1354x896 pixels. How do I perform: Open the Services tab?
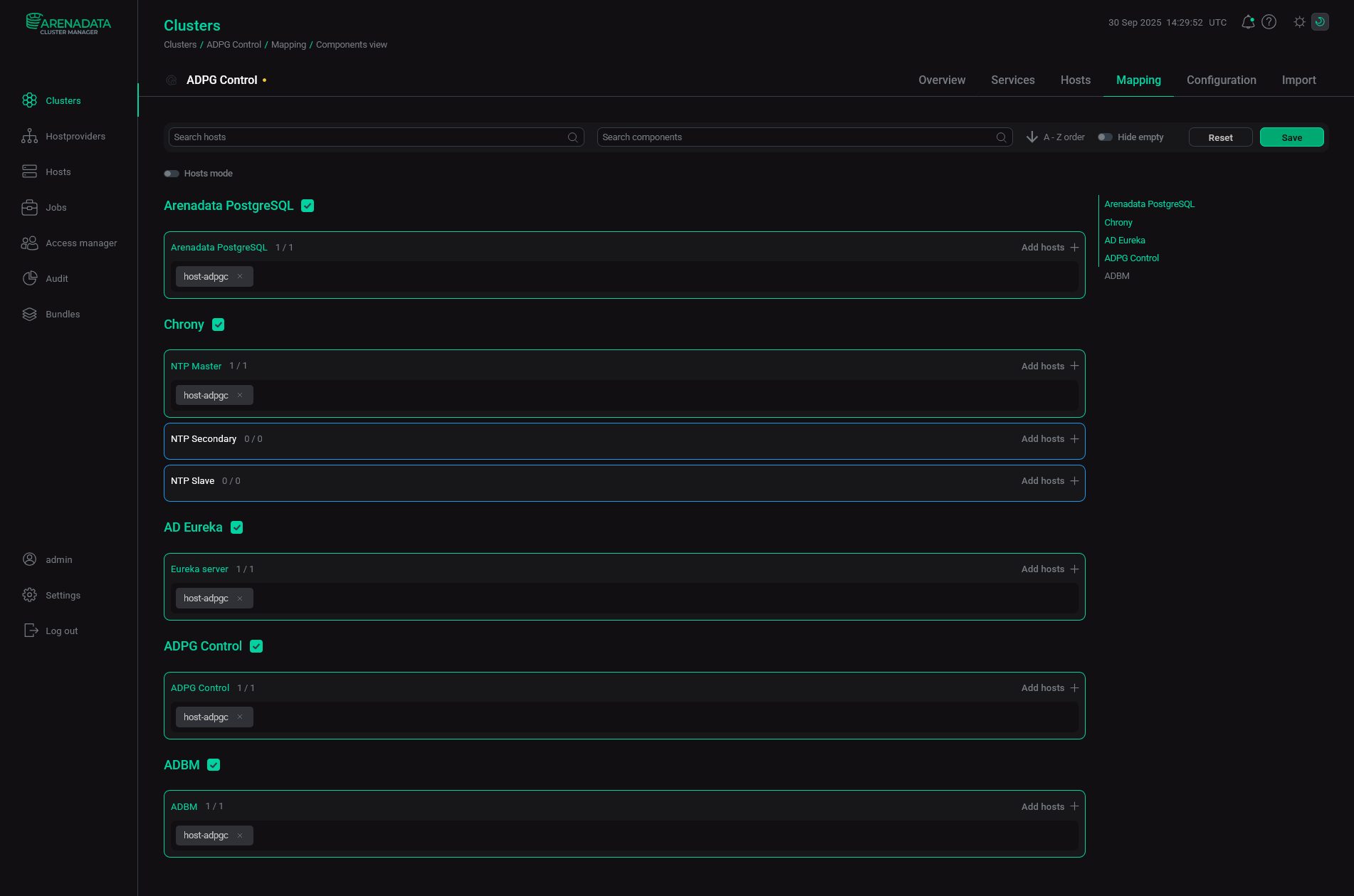coord(1012,80)
